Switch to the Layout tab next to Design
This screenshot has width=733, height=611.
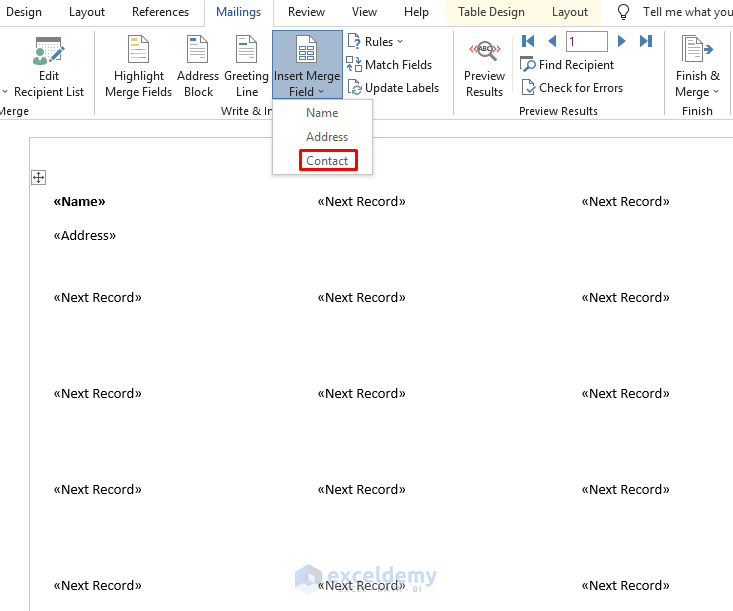86,12
